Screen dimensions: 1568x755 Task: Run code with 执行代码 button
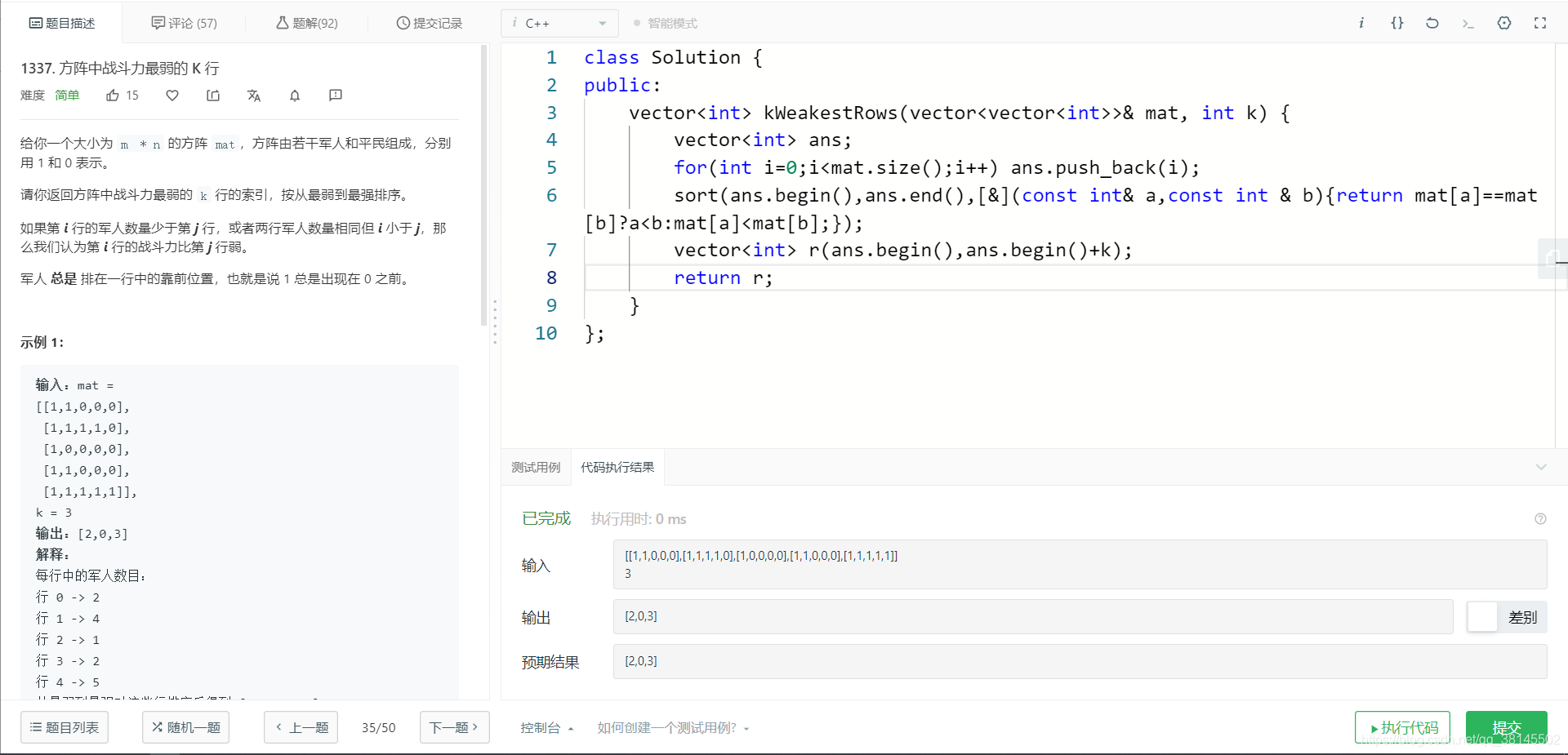[1402, 727]
